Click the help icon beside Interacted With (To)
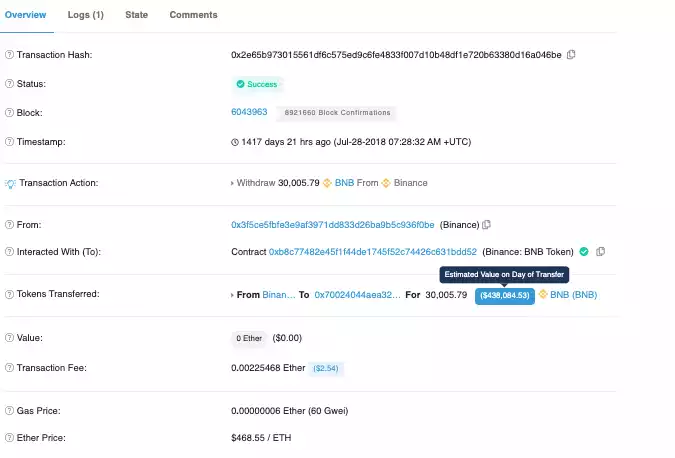 (x=9, y=252)
